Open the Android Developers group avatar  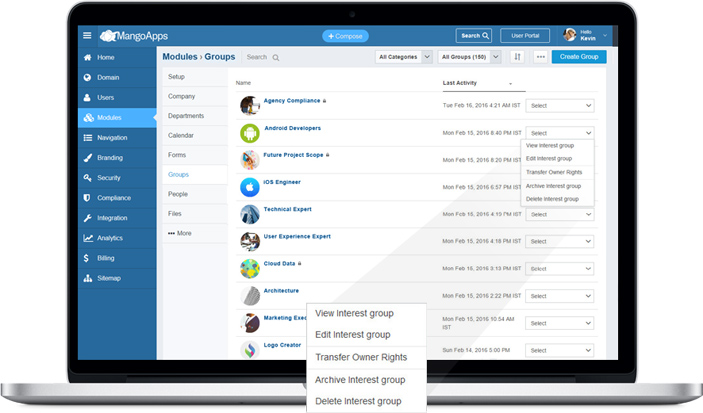pyautogui.click(x=250, y=133)
